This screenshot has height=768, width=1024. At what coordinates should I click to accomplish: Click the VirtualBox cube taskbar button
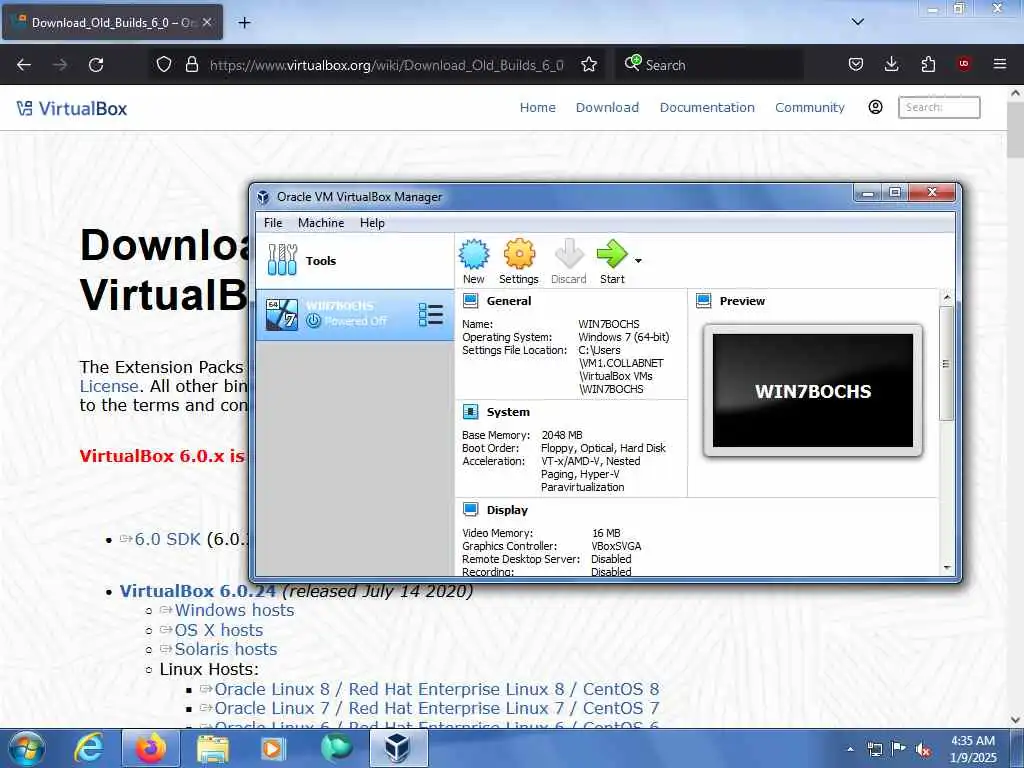coord(398,748)
